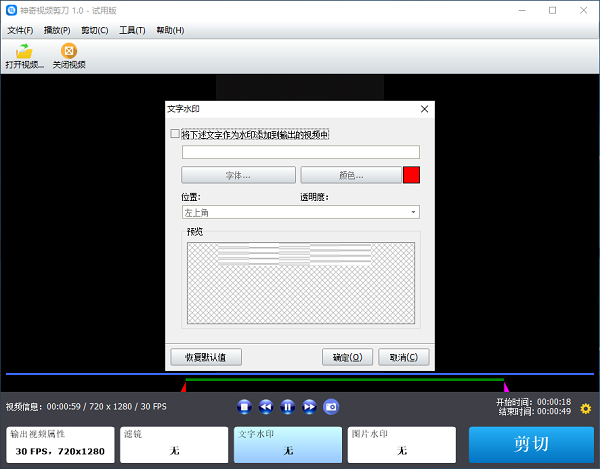Click the 颜色... color button

(350, 175)
